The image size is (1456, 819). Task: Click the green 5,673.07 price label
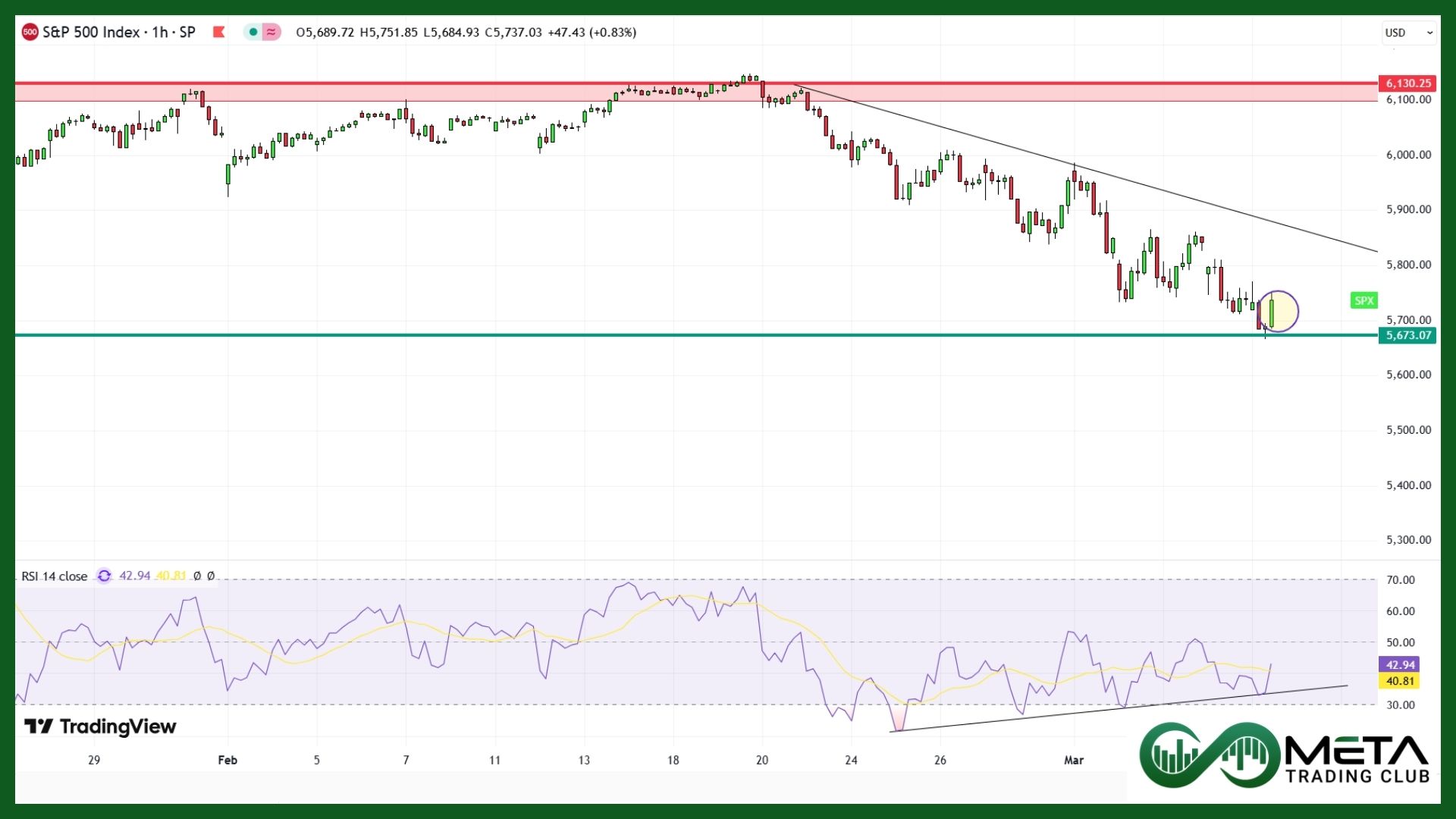tap(1408, 335)
